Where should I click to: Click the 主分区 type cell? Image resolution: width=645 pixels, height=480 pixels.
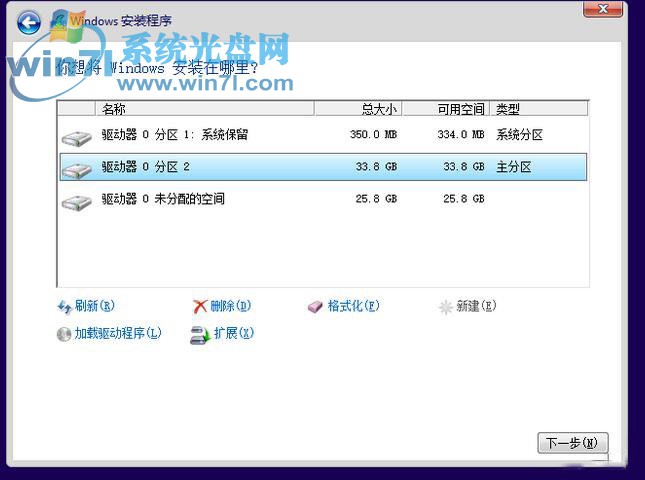pos(514,167)
